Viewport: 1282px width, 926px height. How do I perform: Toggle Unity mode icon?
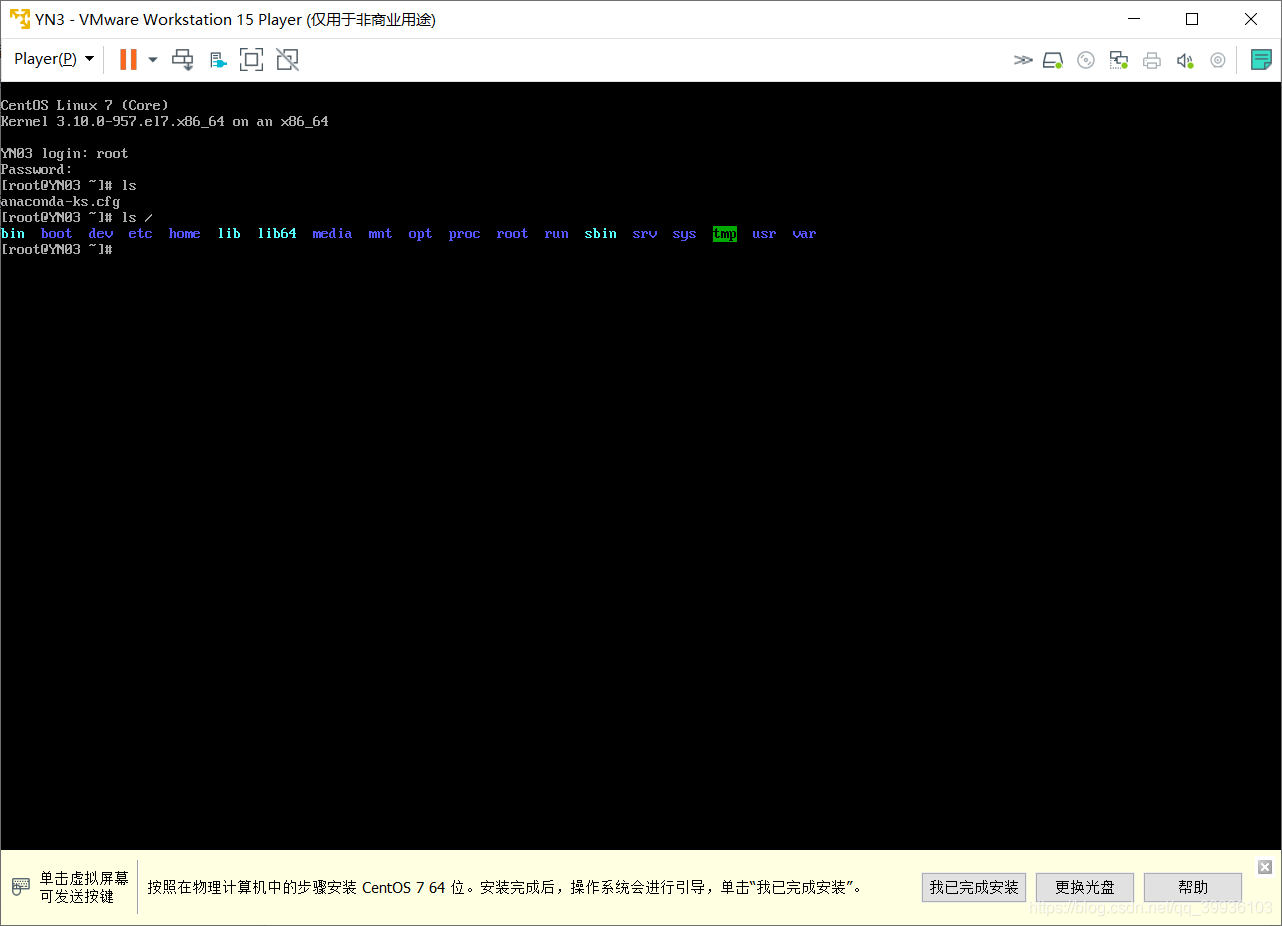[288, 59]
